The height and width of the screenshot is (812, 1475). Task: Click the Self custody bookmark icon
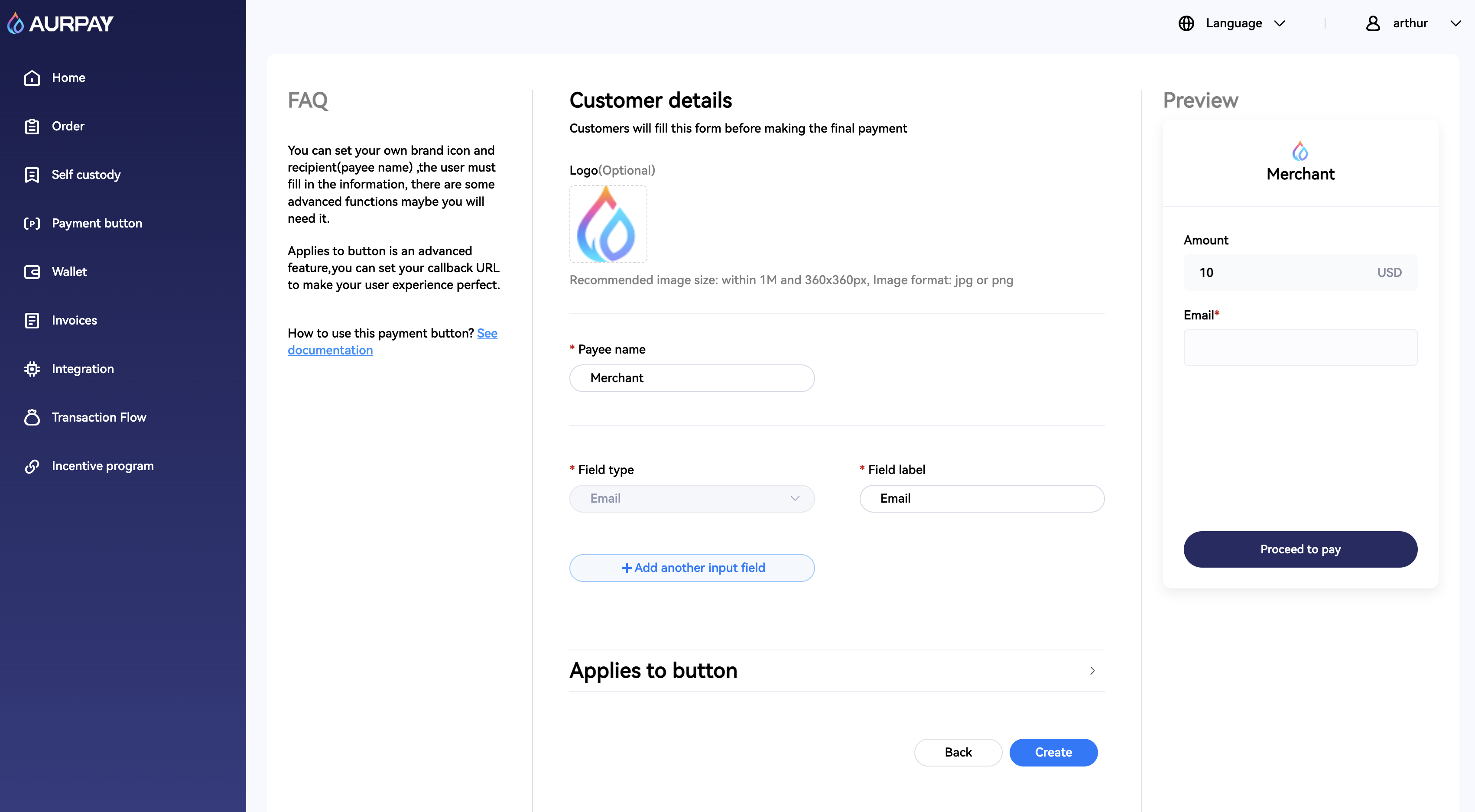(32, 175)
